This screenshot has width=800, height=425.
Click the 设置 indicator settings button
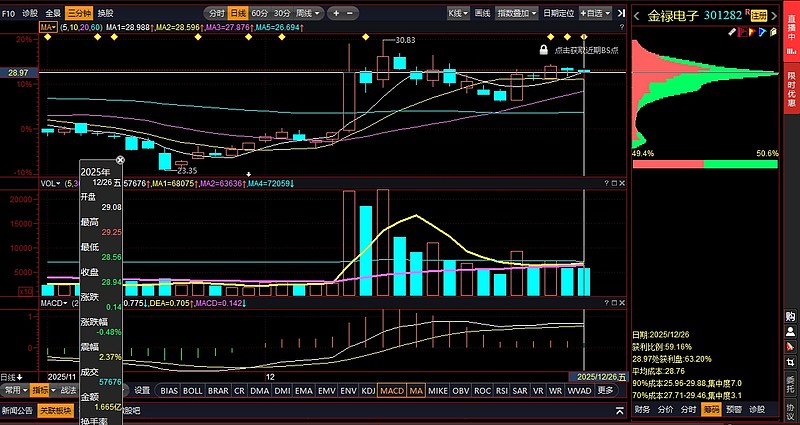click(142, 390)
